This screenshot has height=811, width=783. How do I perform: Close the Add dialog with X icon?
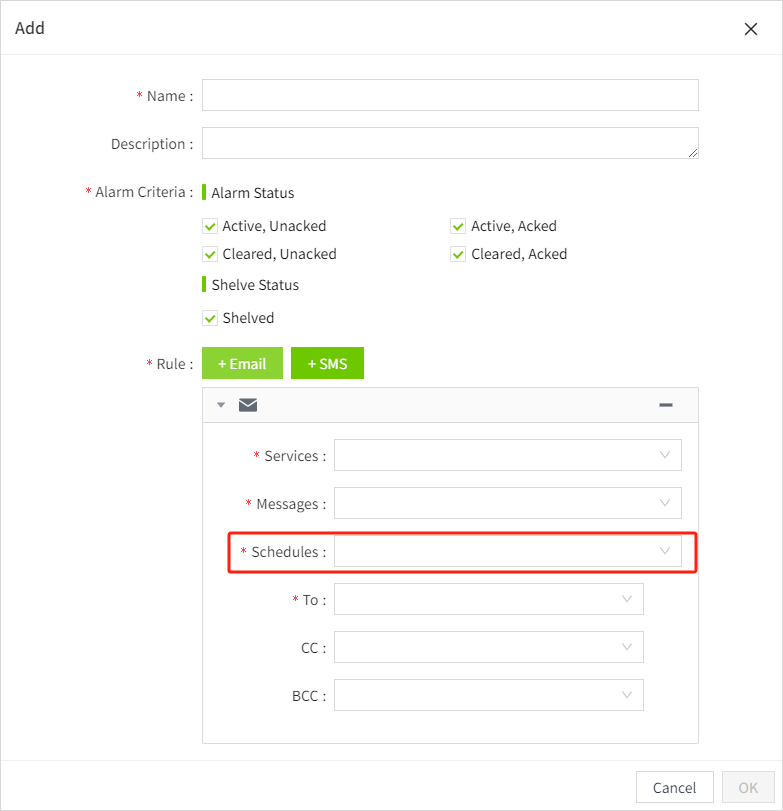pyautogui.click(x=751, y=29)
